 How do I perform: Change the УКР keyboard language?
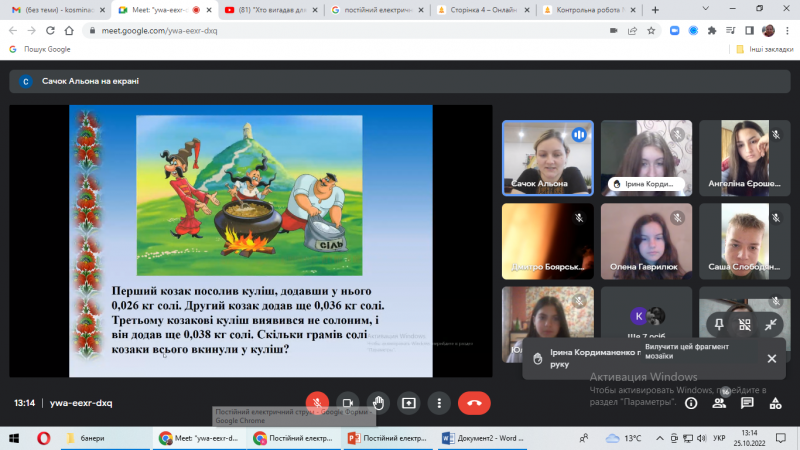(x=719, y=438)
